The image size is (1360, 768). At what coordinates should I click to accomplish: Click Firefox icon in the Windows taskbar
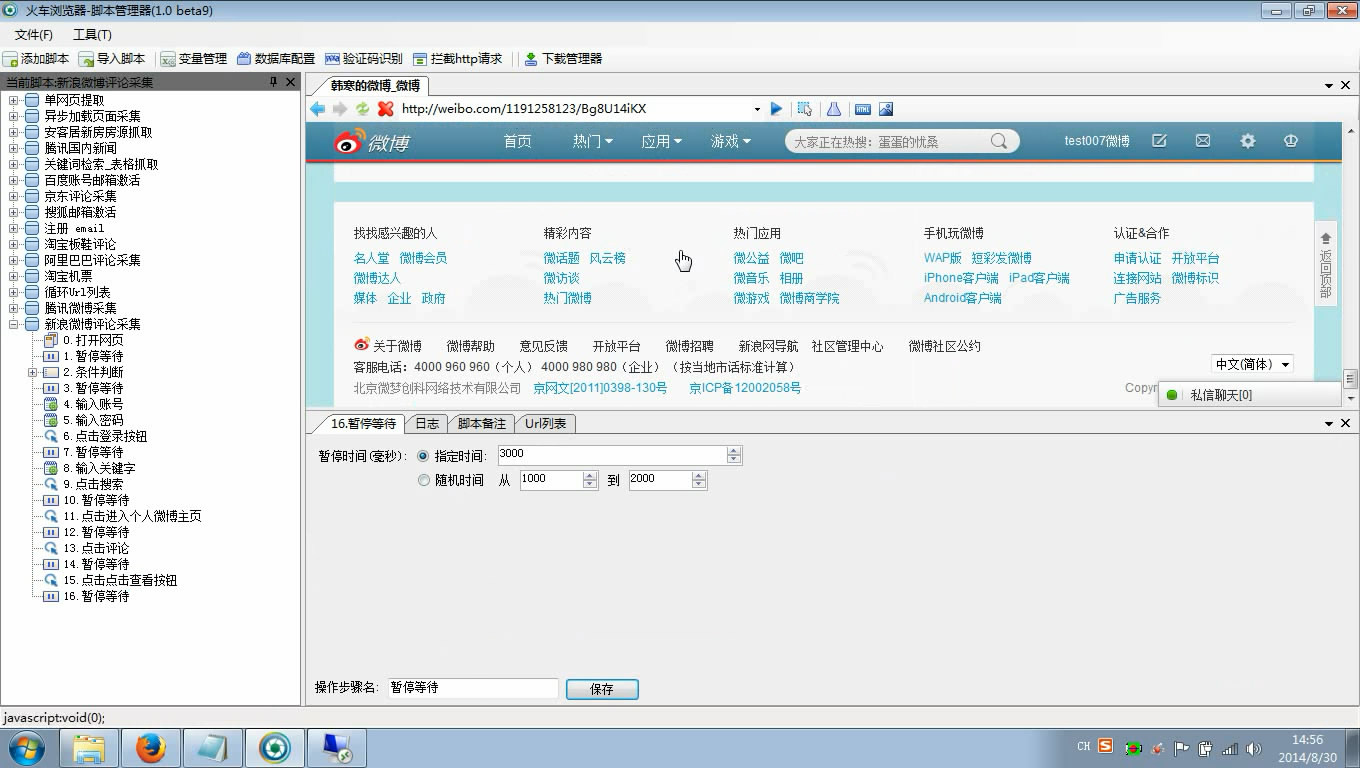(x=151, y=748)
